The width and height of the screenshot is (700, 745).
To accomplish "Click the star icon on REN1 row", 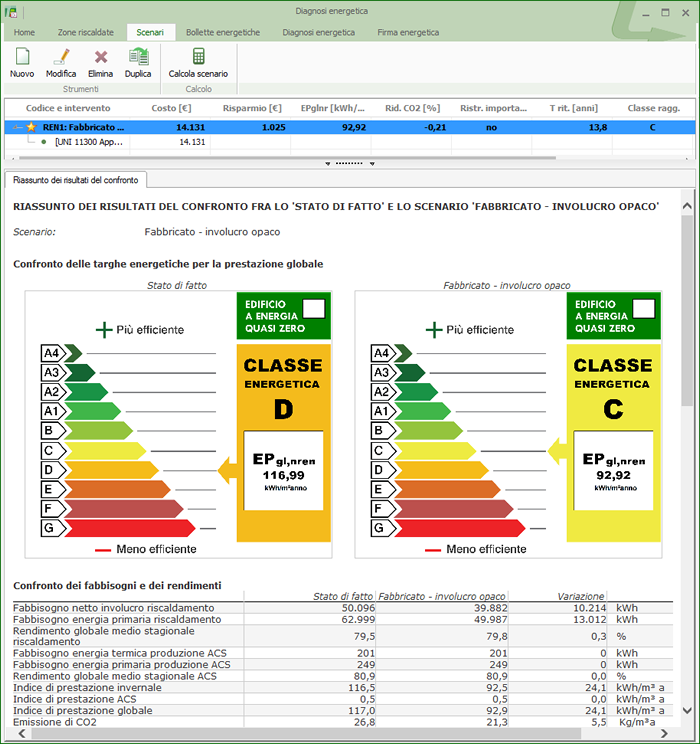I will click(31, 127).
